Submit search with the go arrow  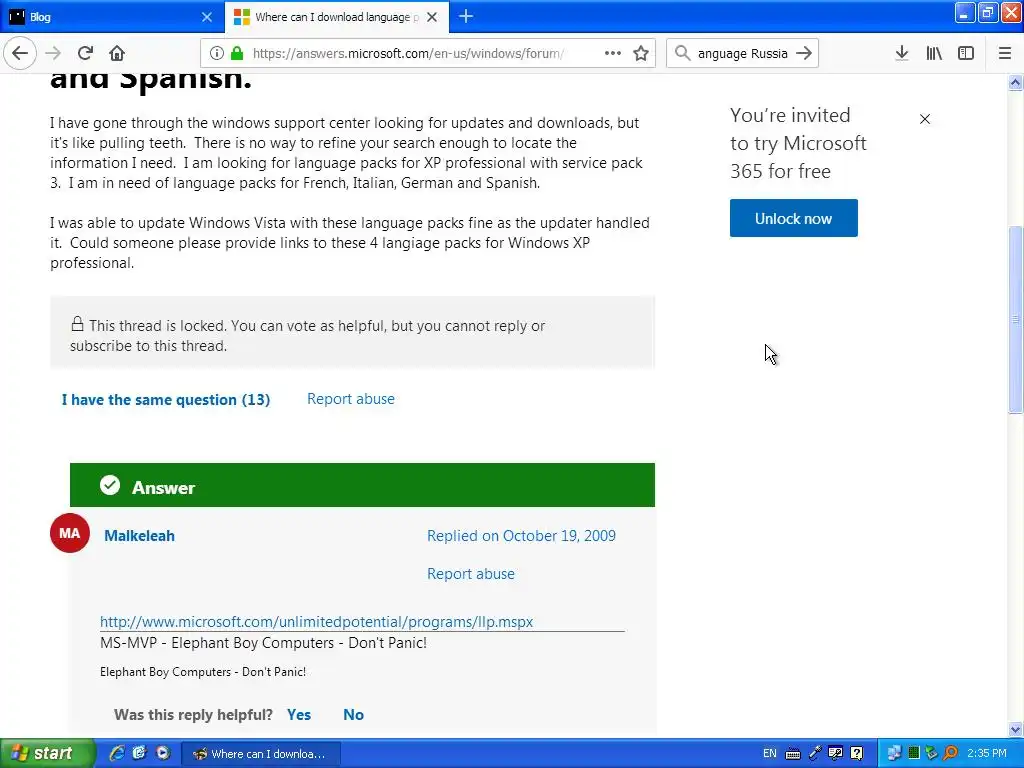coord(805,54)
